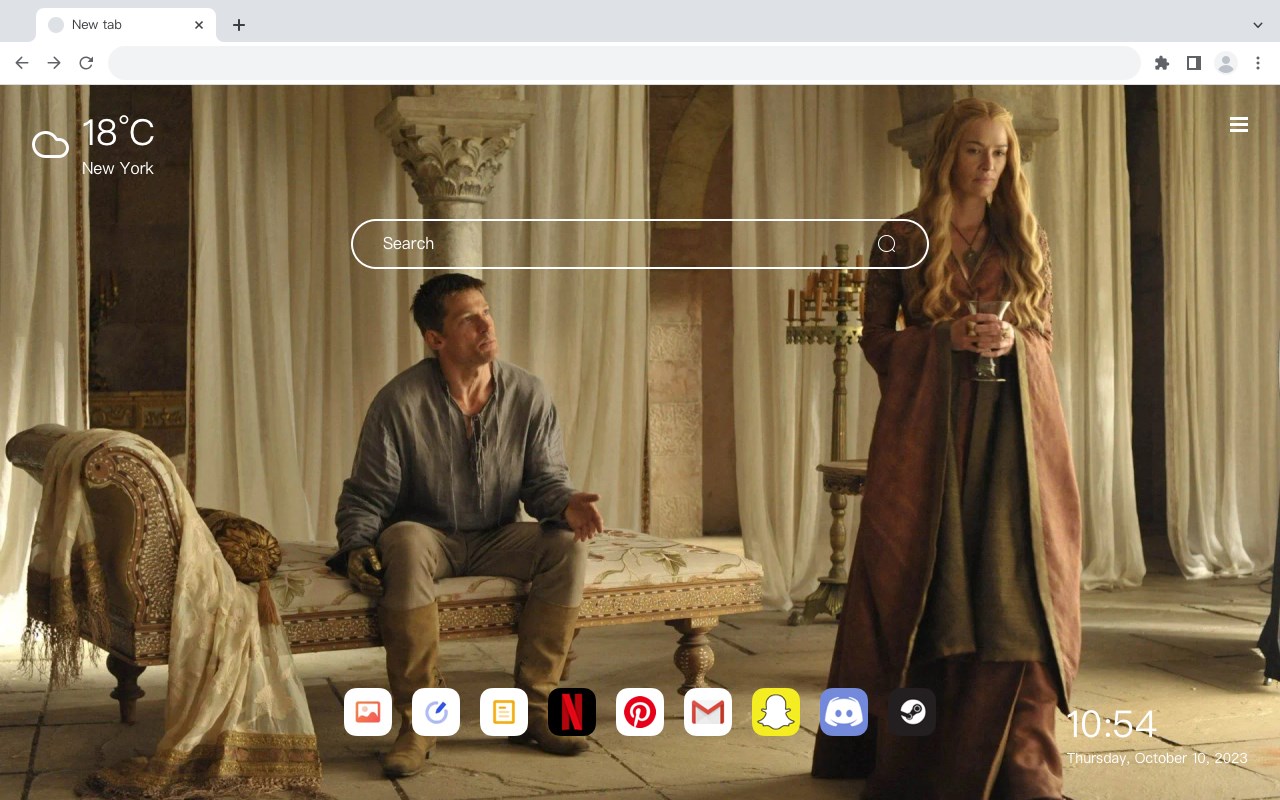1280x800 pixels.
Task: Click the cloud weather icon
Action: click(50, 146)
